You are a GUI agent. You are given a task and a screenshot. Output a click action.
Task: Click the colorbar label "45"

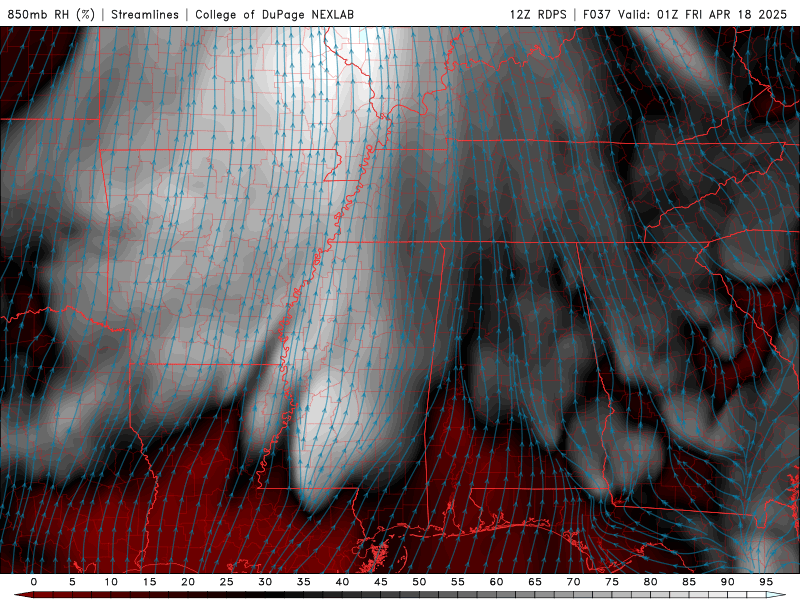pyautogui.click(x=381, y=582)
